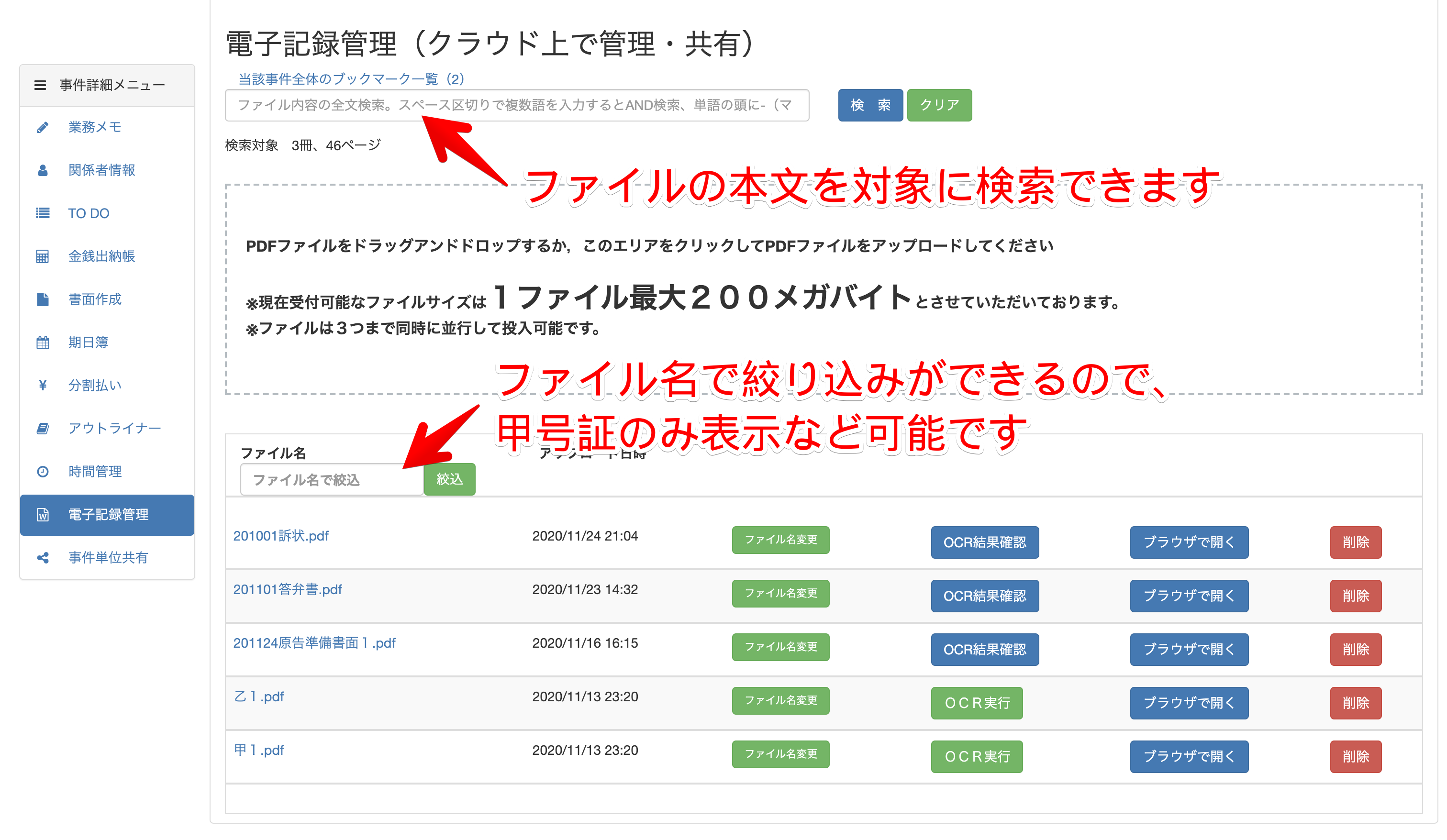Open the アウトライナー menu item

tap(114, 429)
